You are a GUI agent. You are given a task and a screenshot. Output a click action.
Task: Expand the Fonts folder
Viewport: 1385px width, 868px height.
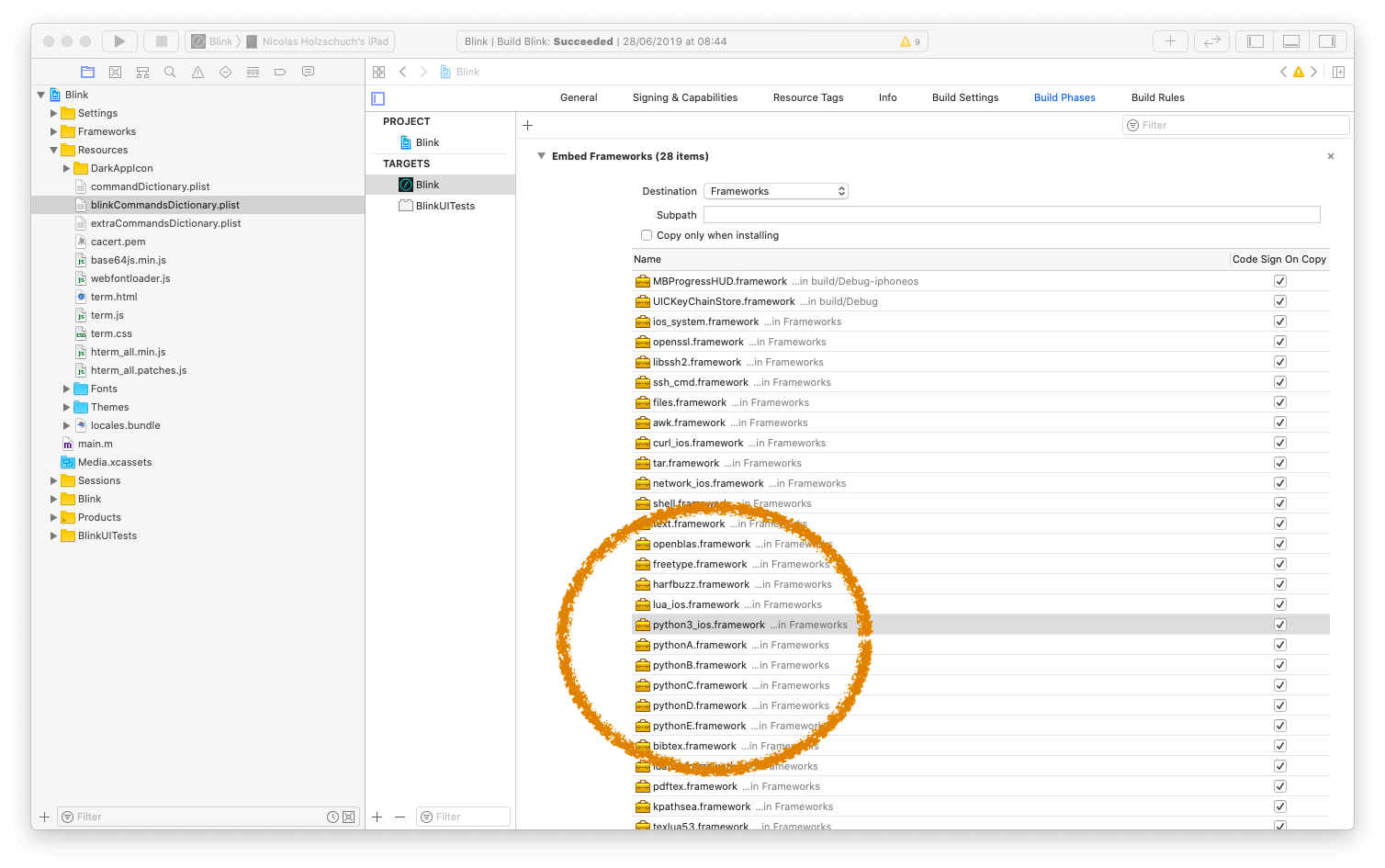pyautogui.click(x=66, y=389)
